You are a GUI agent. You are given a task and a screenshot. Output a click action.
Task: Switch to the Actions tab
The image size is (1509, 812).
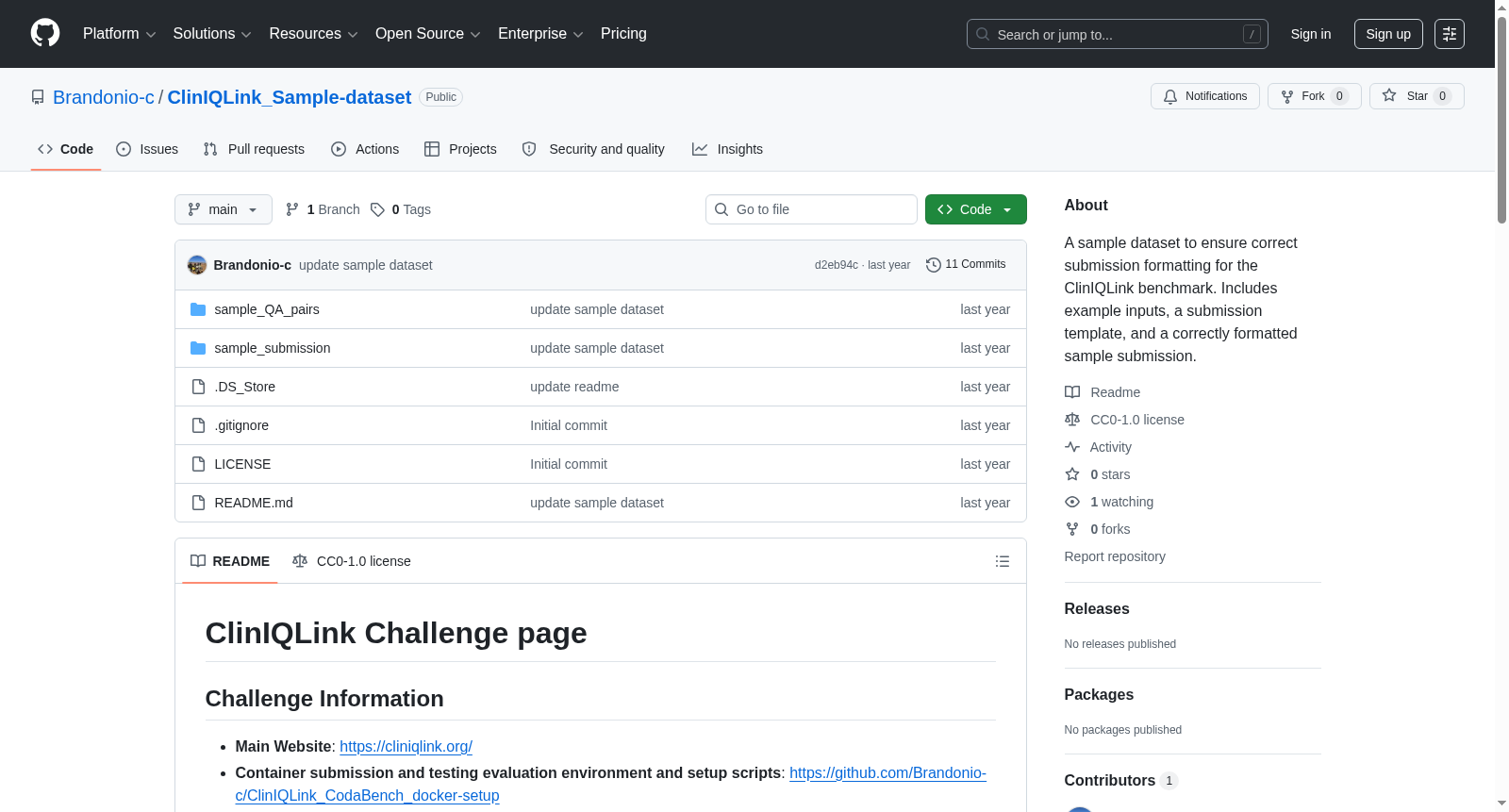coord(365,149)
